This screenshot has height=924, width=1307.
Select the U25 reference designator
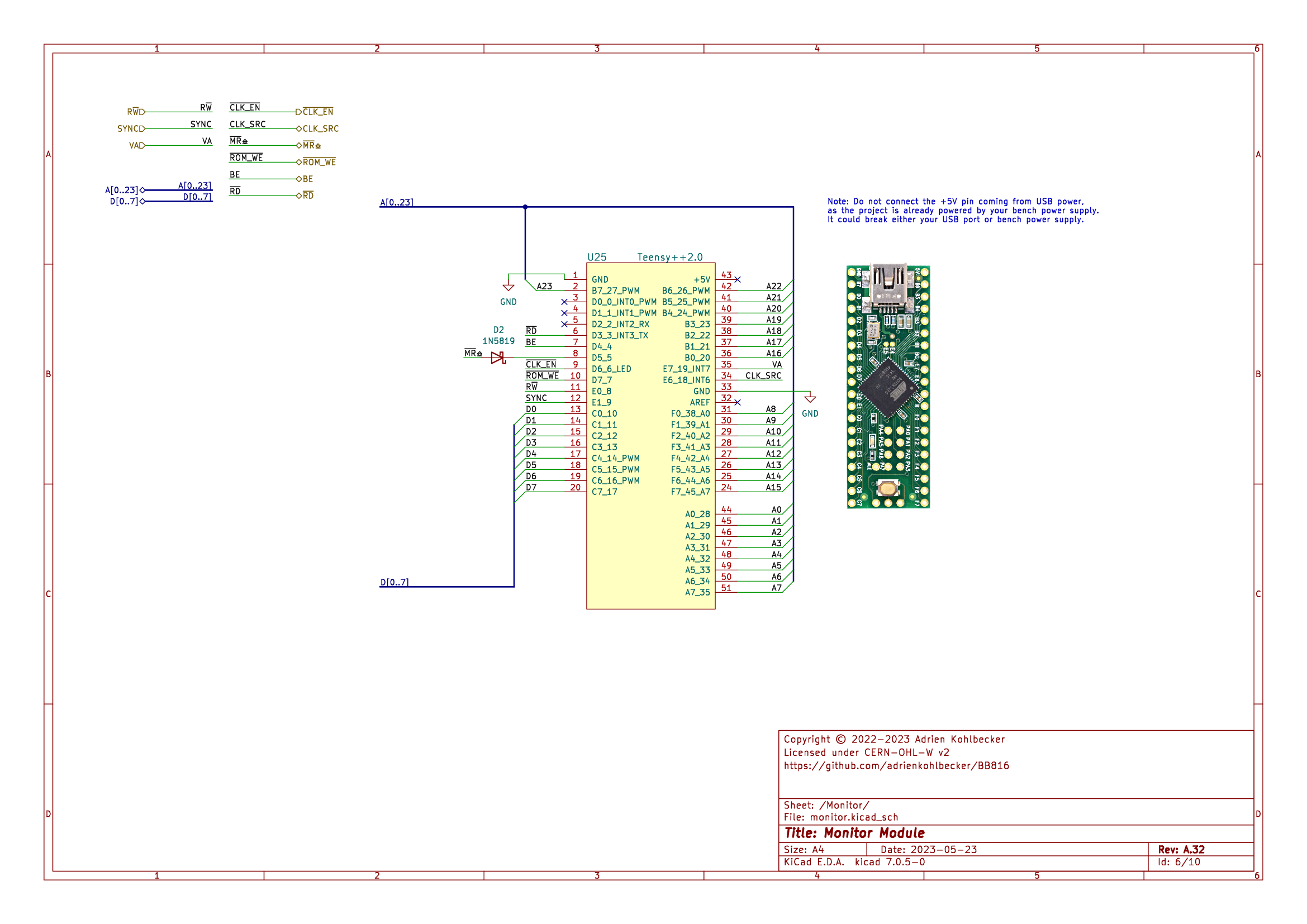pos(597,257)
